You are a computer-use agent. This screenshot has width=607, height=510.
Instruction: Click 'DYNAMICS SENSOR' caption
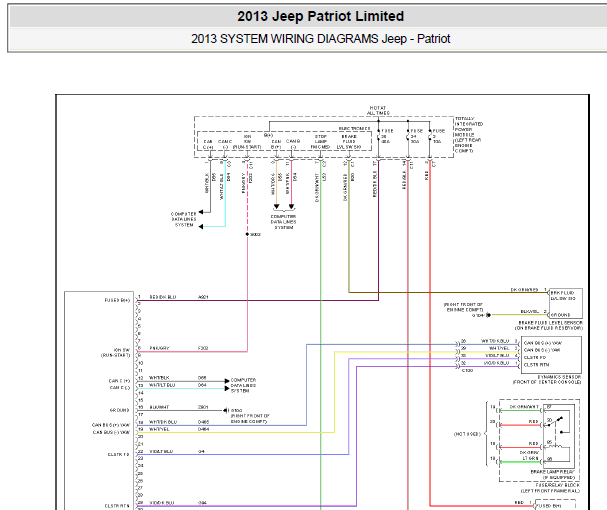[559, 377]
